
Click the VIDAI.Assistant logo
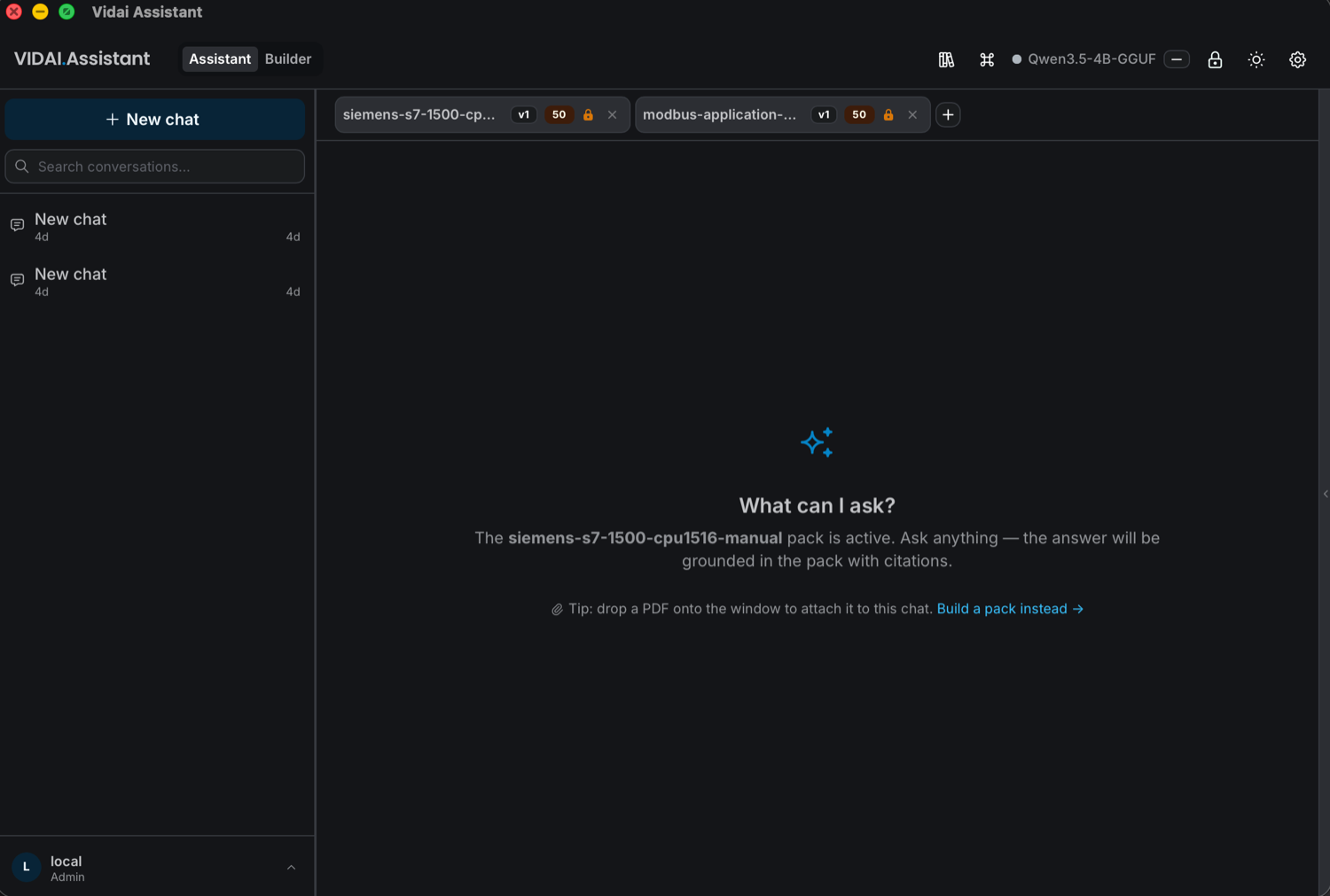tap(82, 58)
